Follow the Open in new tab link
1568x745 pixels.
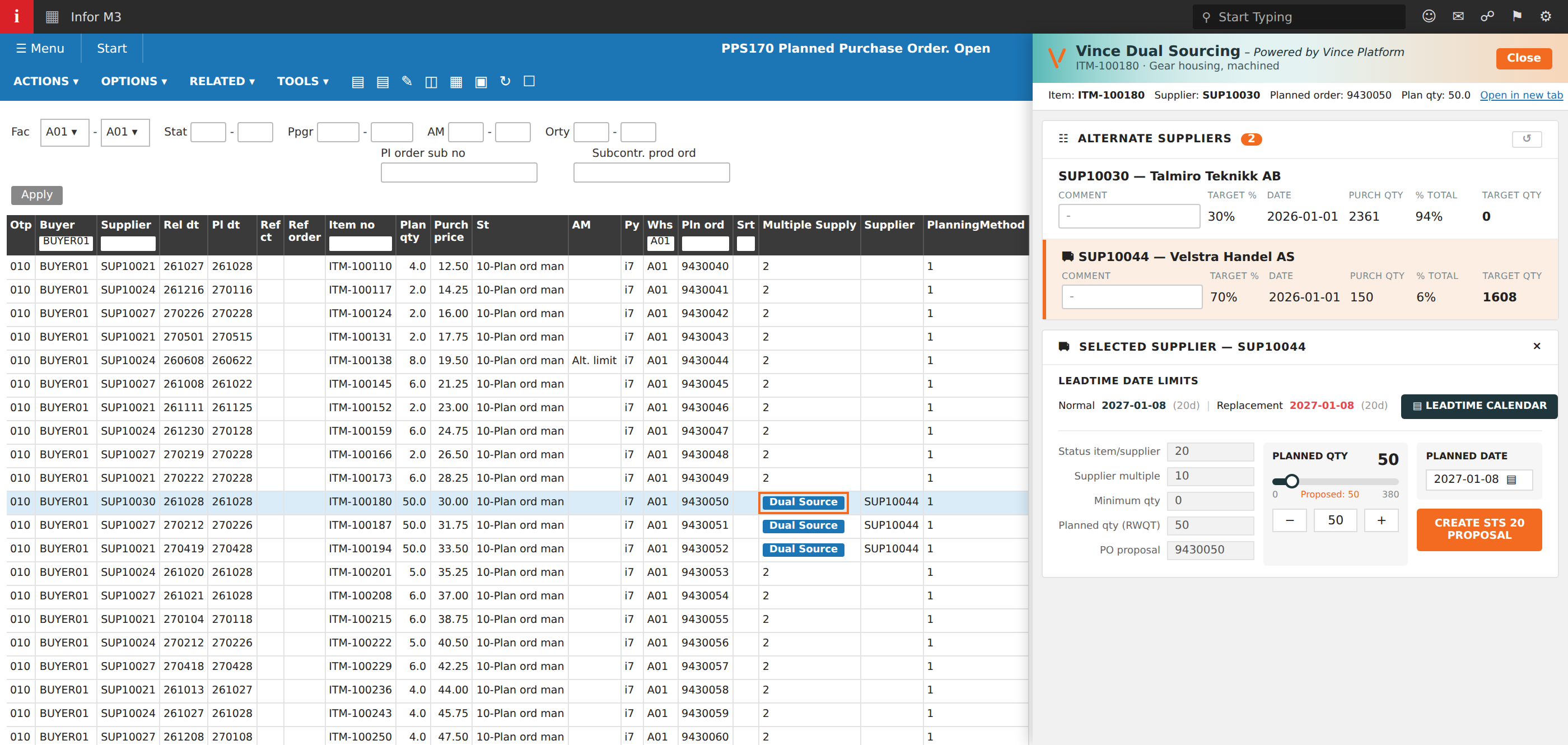1521,95
